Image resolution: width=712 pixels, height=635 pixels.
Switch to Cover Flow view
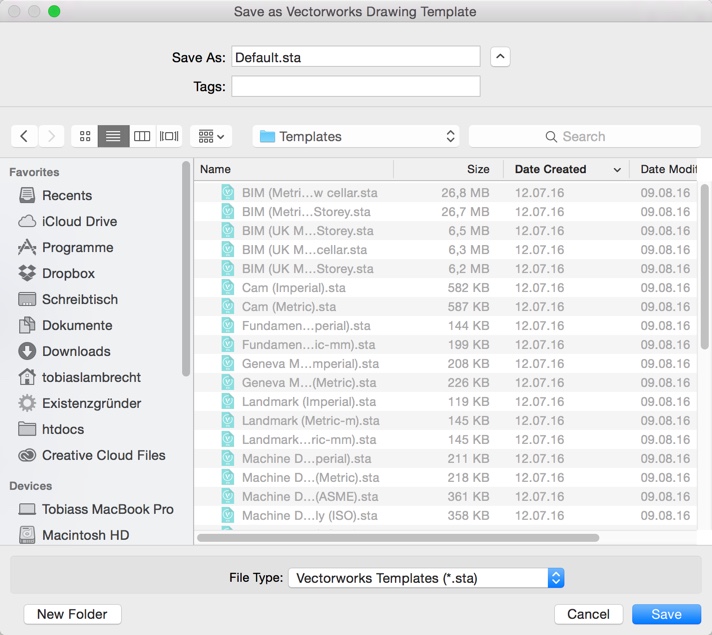point(169,136)
